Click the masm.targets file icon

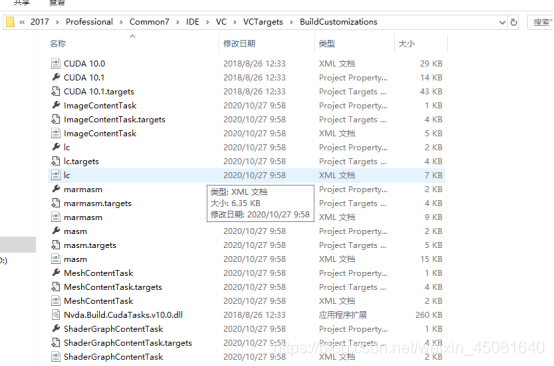pyautogui.click(x=55, y=245)
